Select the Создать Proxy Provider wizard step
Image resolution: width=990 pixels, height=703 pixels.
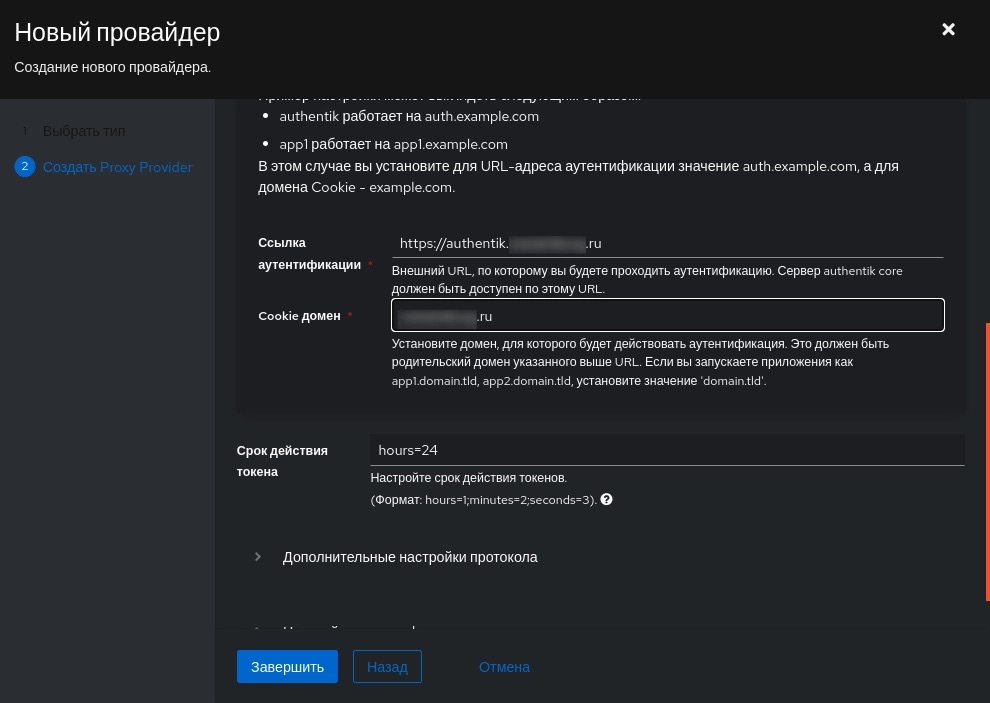pos(117,167)
